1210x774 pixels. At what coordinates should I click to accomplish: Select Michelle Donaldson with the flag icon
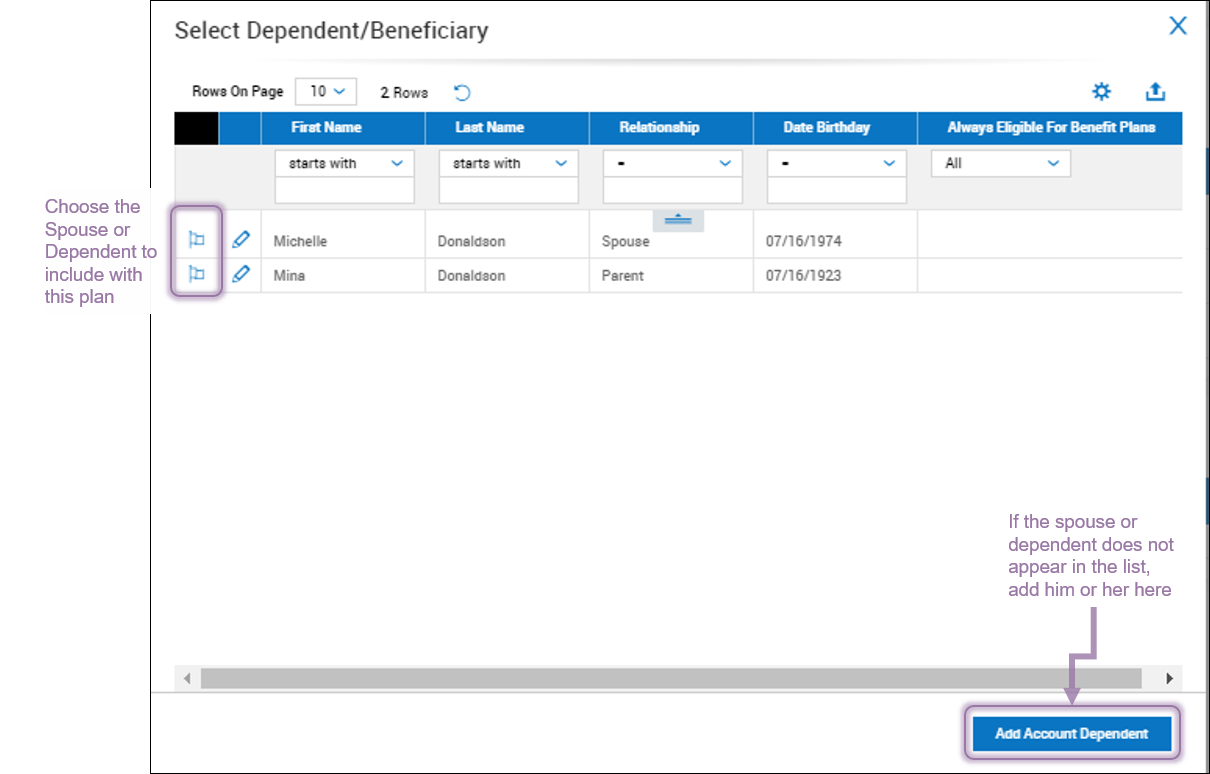pyautogui.click(x=197, y=240)
